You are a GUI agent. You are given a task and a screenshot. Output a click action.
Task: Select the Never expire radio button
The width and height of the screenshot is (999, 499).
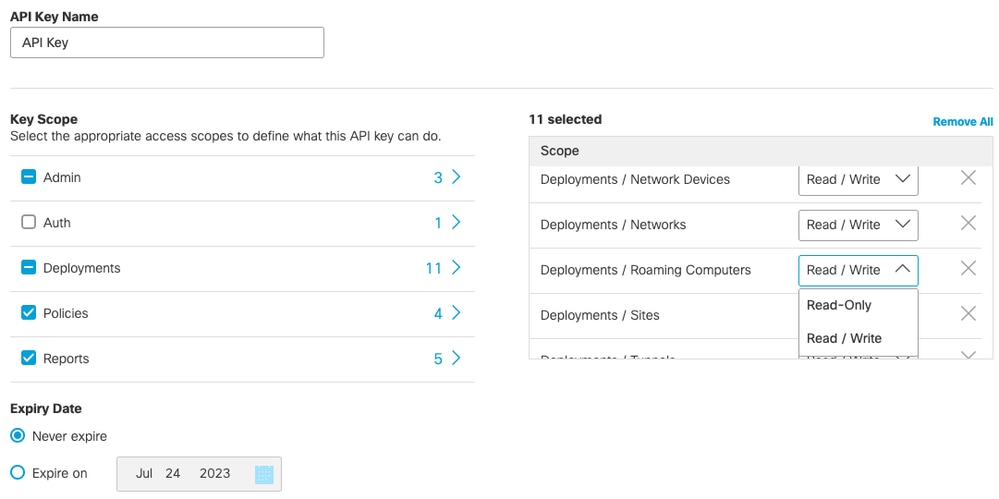(x=18, y=436)
